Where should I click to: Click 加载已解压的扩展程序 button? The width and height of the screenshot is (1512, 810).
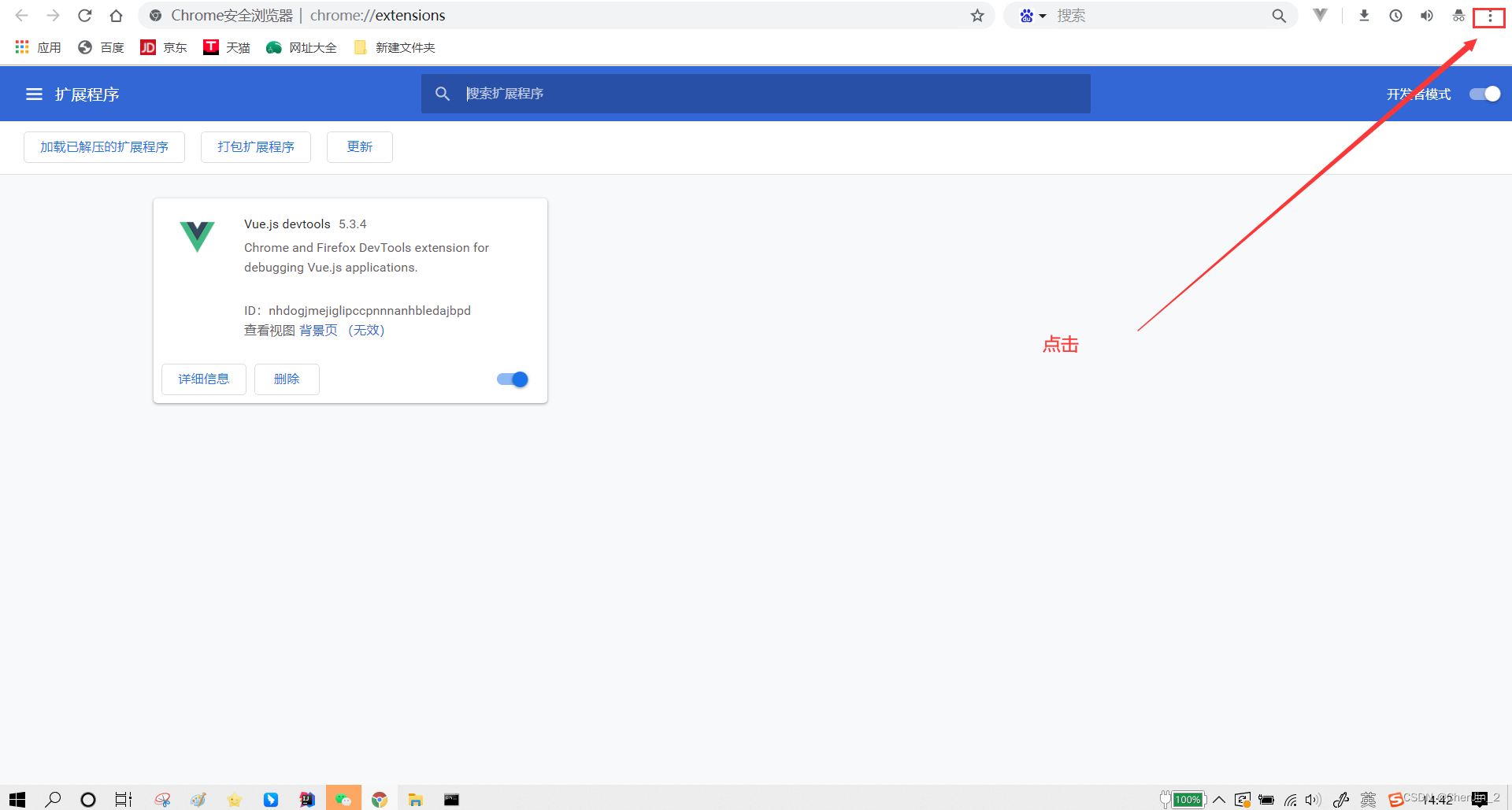pos(104,147)
